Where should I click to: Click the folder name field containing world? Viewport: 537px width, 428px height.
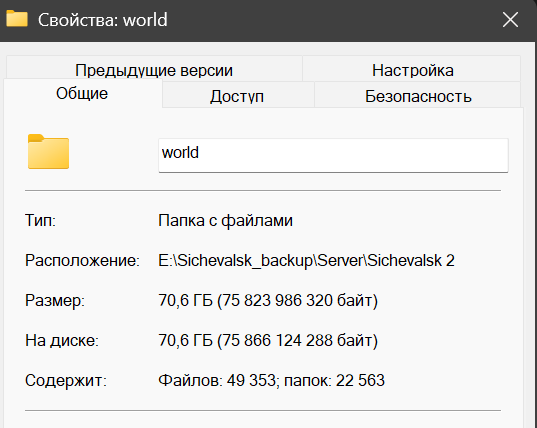[333, 155]
